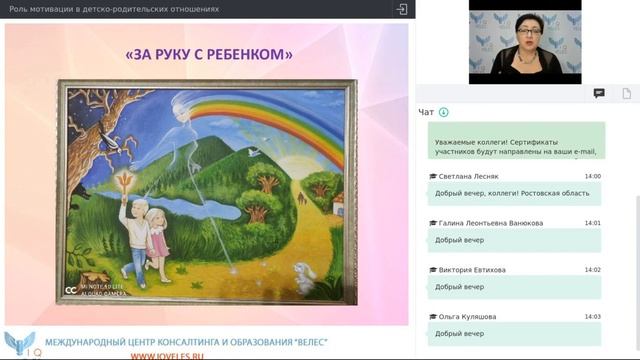Click the message mentioning Ростовская область
Screen dimensions: 640x360
514,193
